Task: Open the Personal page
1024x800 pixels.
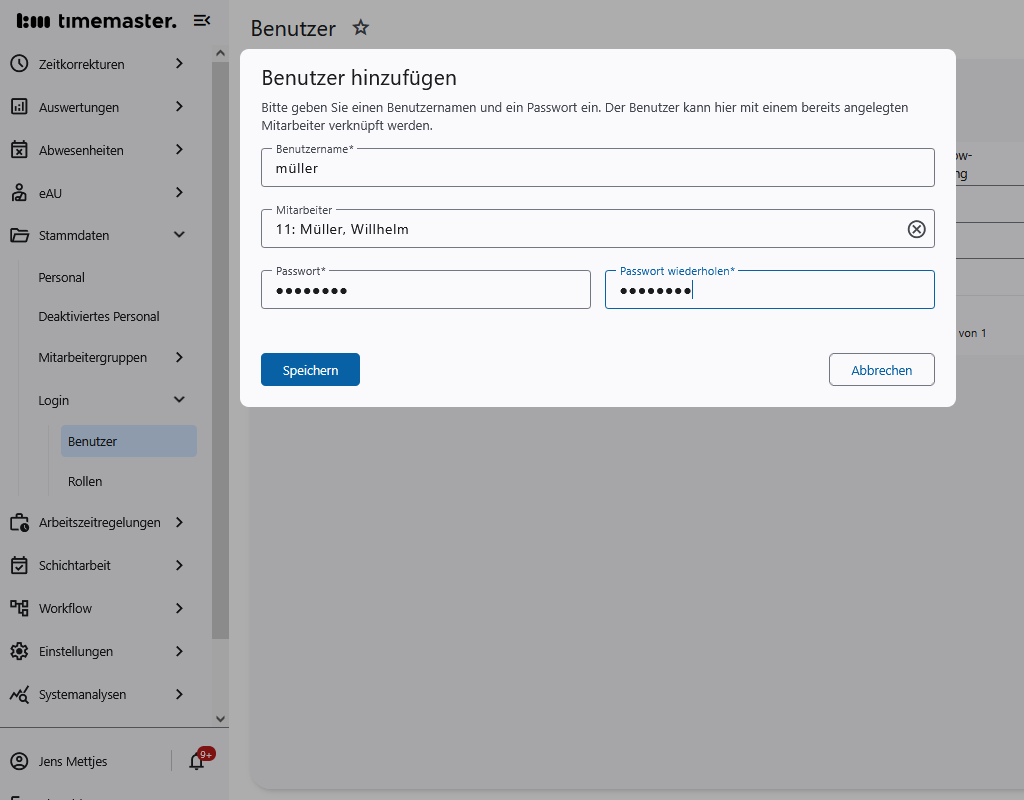Action: 63,277
